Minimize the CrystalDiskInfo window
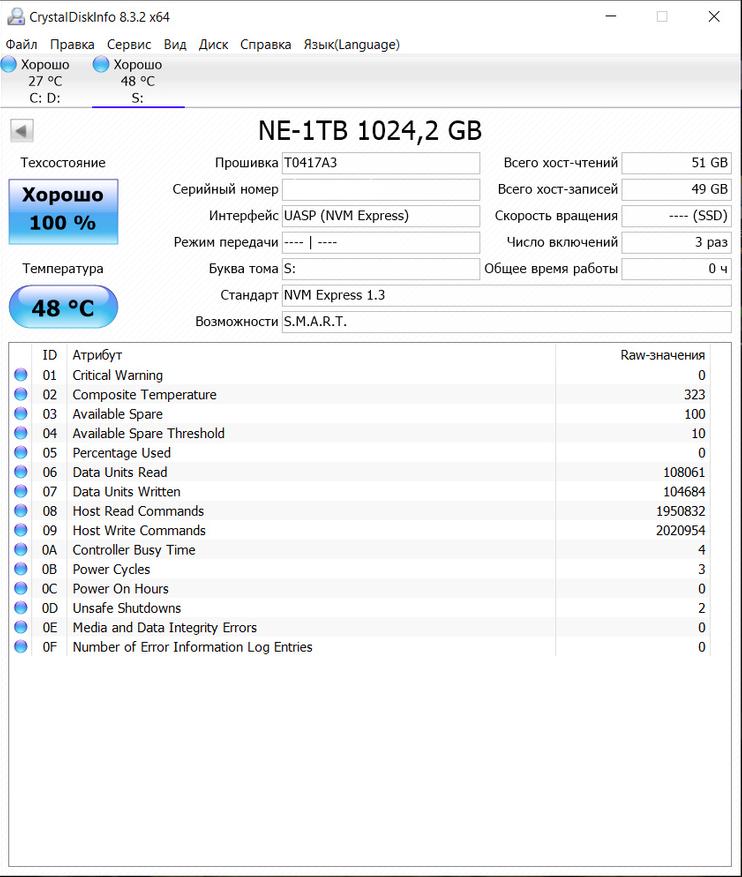742x877 pixels. tap(611, 16)
